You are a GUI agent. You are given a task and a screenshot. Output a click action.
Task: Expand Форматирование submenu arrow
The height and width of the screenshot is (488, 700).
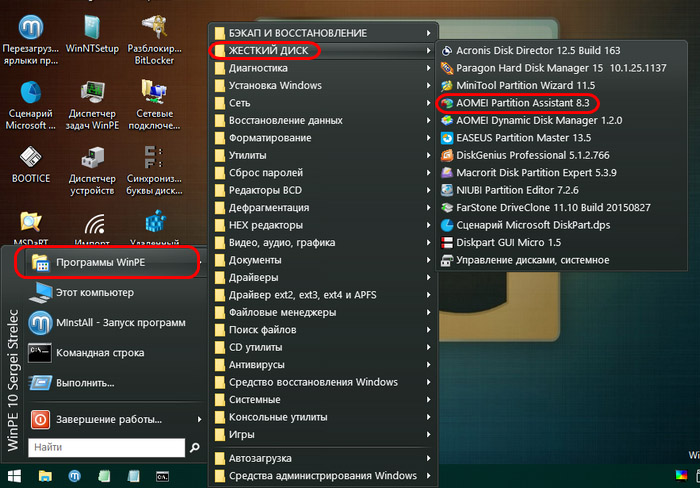(428, 138)
